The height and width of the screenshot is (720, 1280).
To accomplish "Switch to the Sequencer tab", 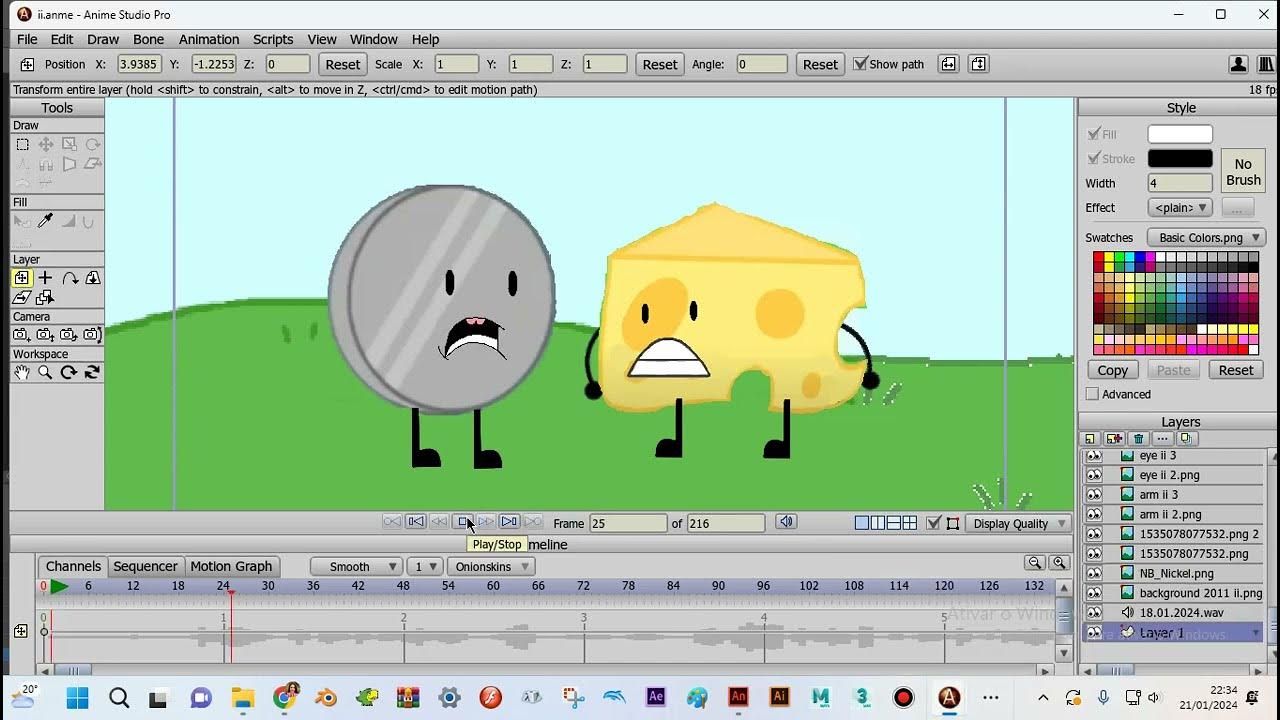I will [x=145, y=566].
